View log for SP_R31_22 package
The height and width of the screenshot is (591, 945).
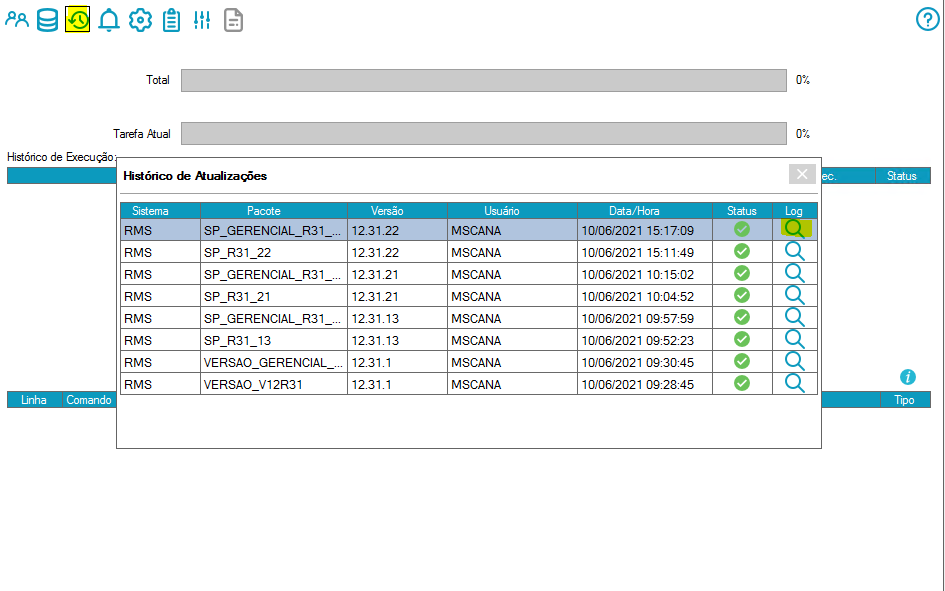[x=795, y=252]
